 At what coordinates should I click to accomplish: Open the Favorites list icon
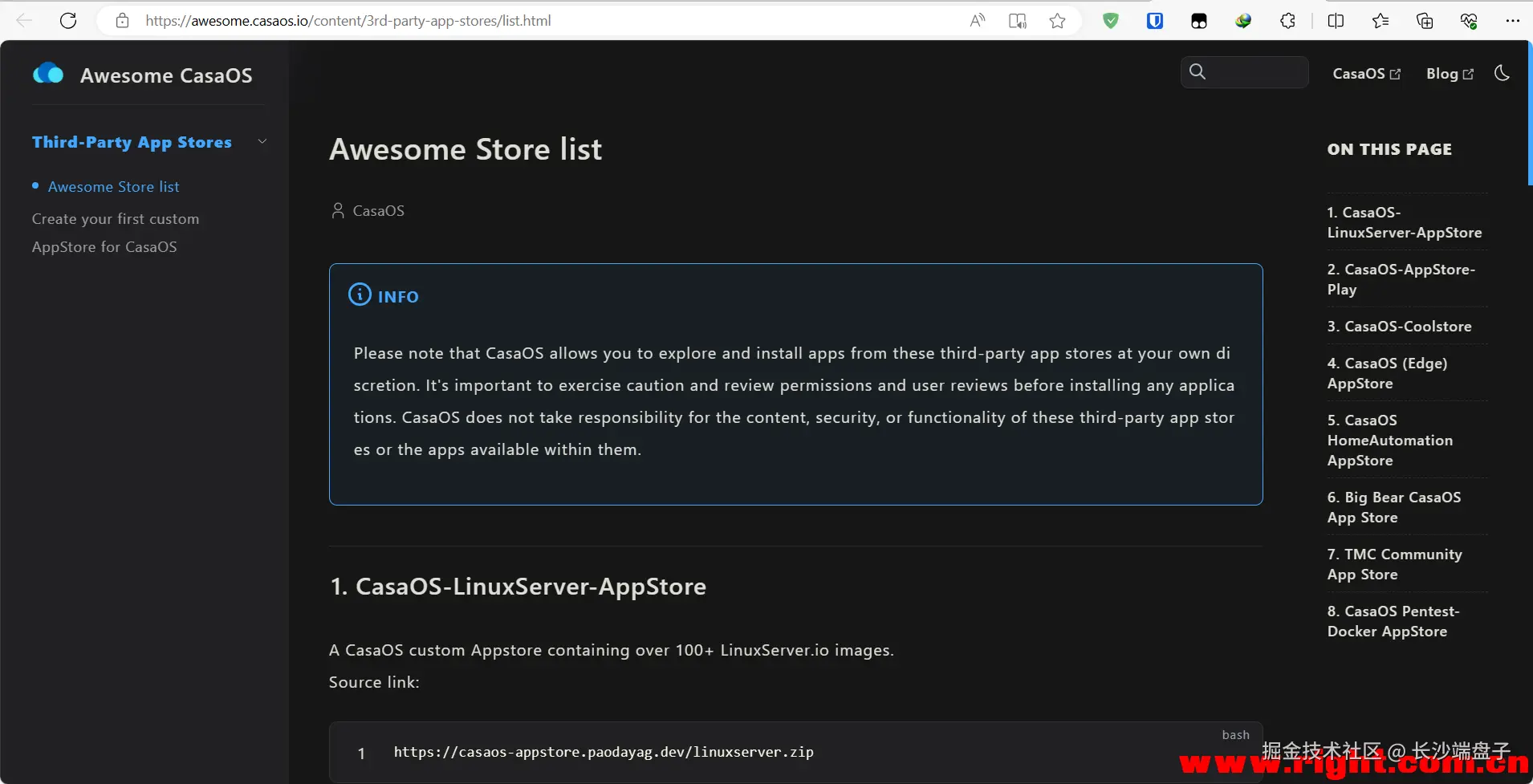(1381, 21)
